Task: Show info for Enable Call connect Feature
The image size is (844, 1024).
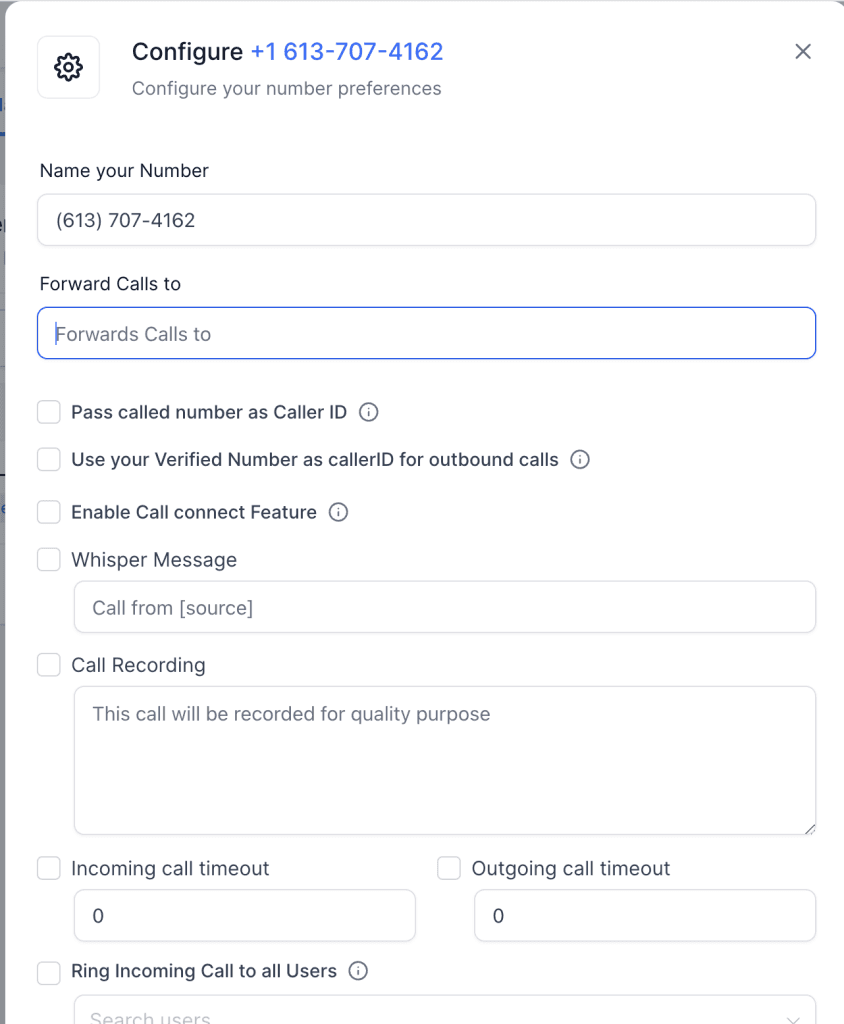Action: (339, 512)
